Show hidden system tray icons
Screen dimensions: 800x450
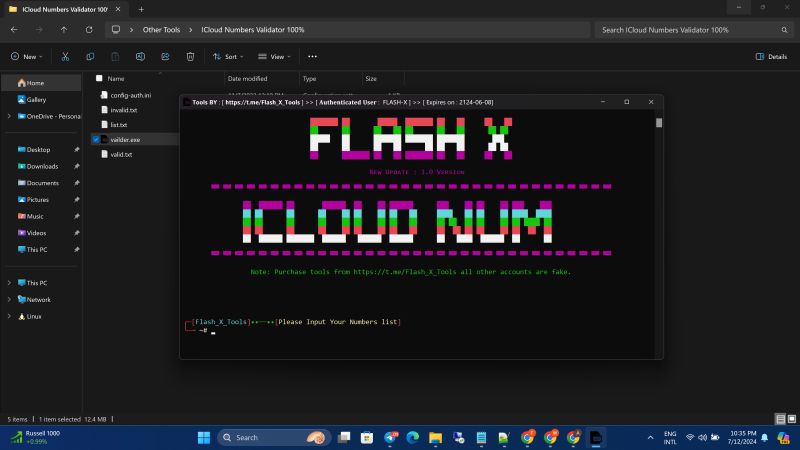pos(651,437)
